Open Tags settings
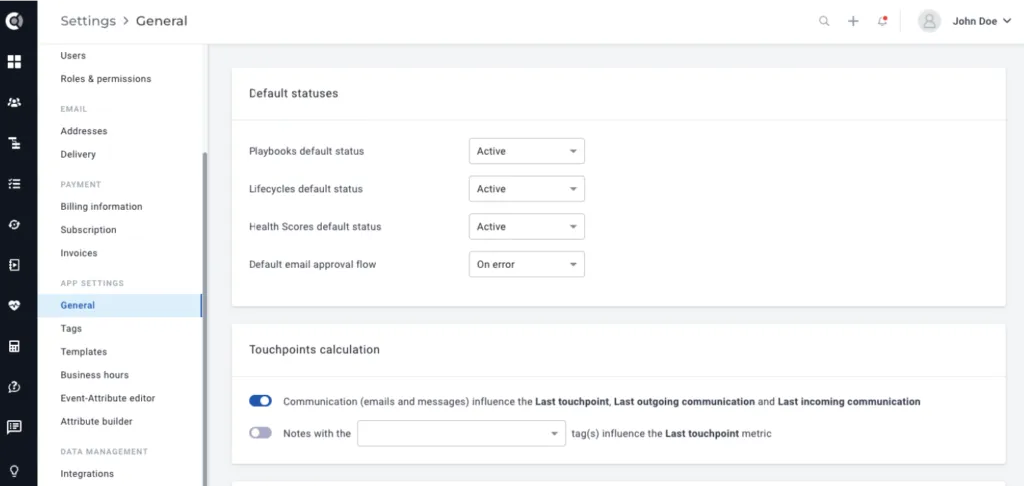The image size is (1024, 486). click(x=71, y=329)
